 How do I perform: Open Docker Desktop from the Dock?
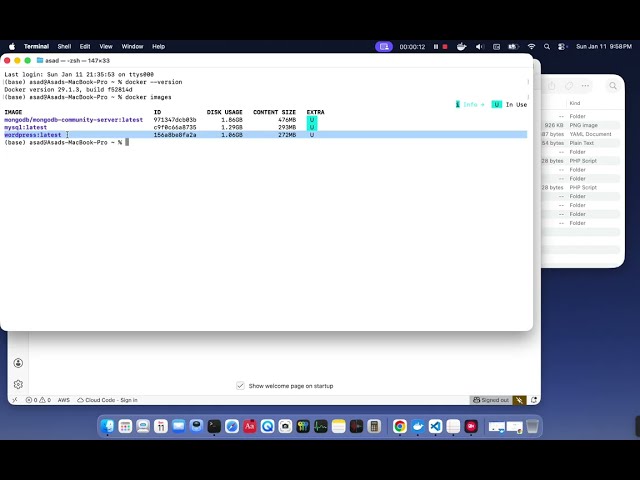[x=418, y=427]
